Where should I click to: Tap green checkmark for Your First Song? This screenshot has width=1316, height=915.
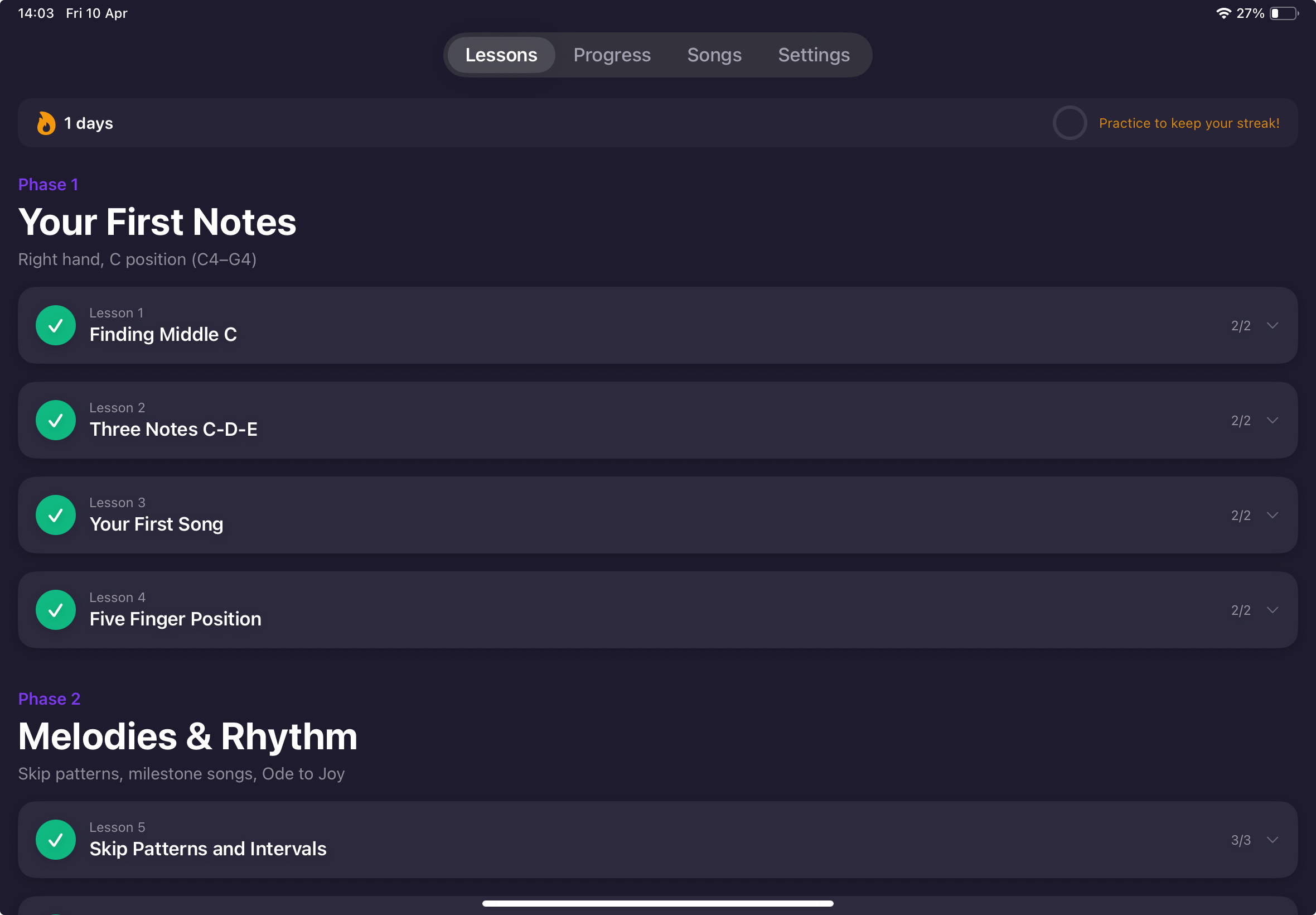[x=56, y=516]
